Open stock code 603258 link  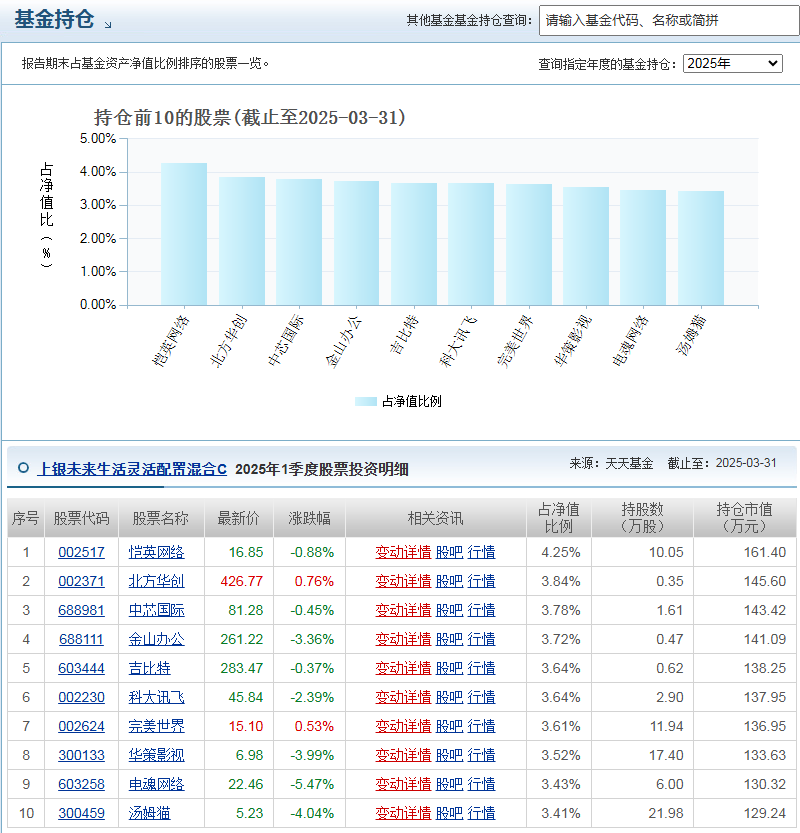pos(81,784)
